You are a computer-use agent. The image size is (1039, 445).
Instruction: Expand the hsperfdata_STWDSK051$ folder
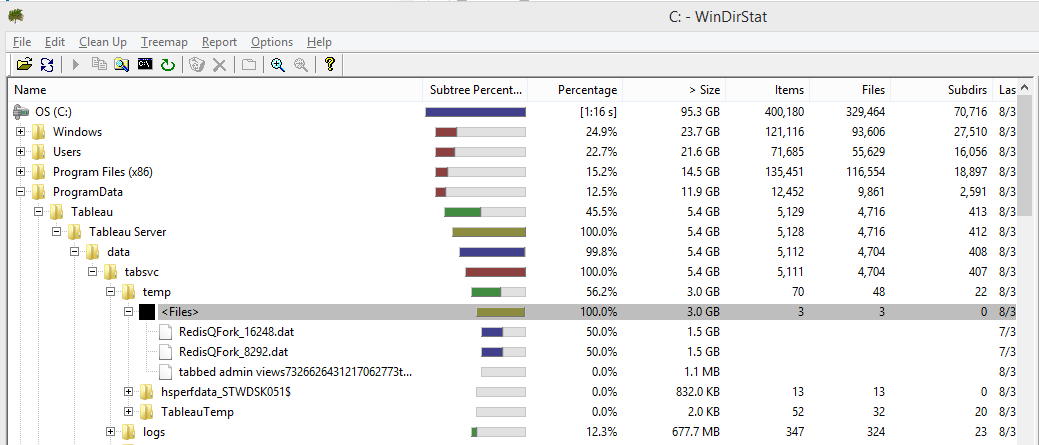(x=129, y=391)
